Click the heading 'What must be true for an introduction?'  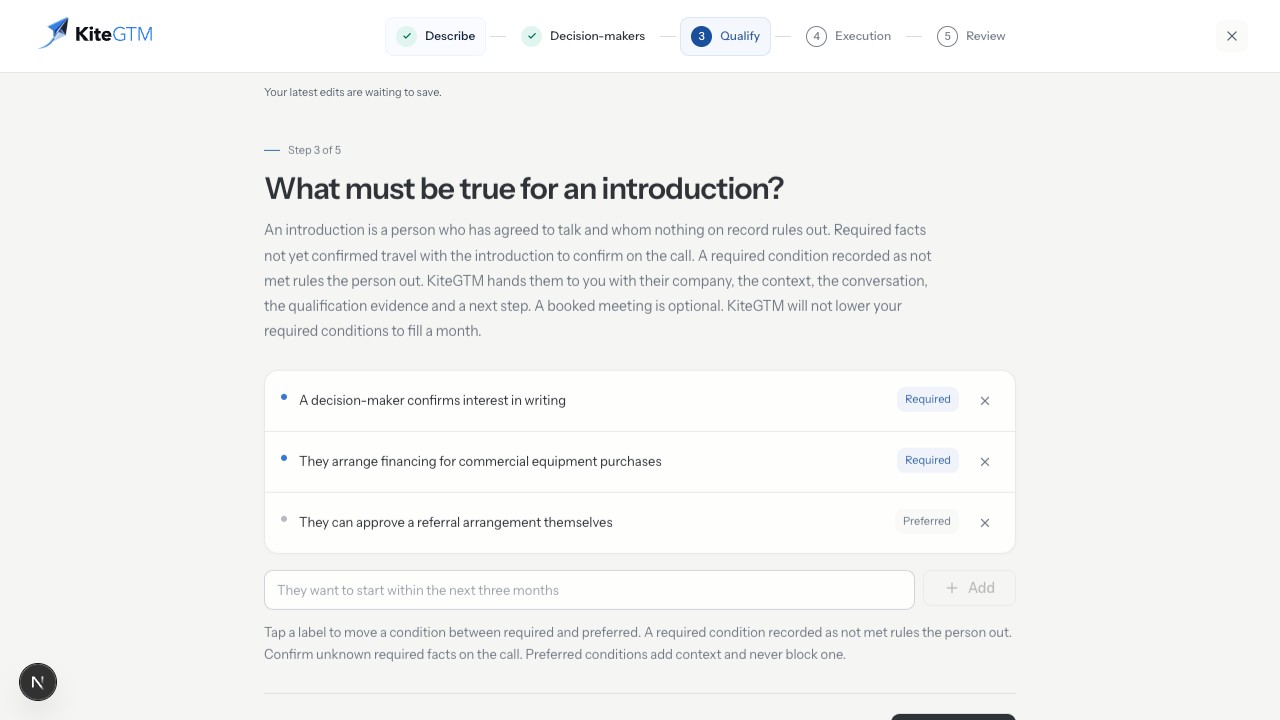click(x=524, y=188)
